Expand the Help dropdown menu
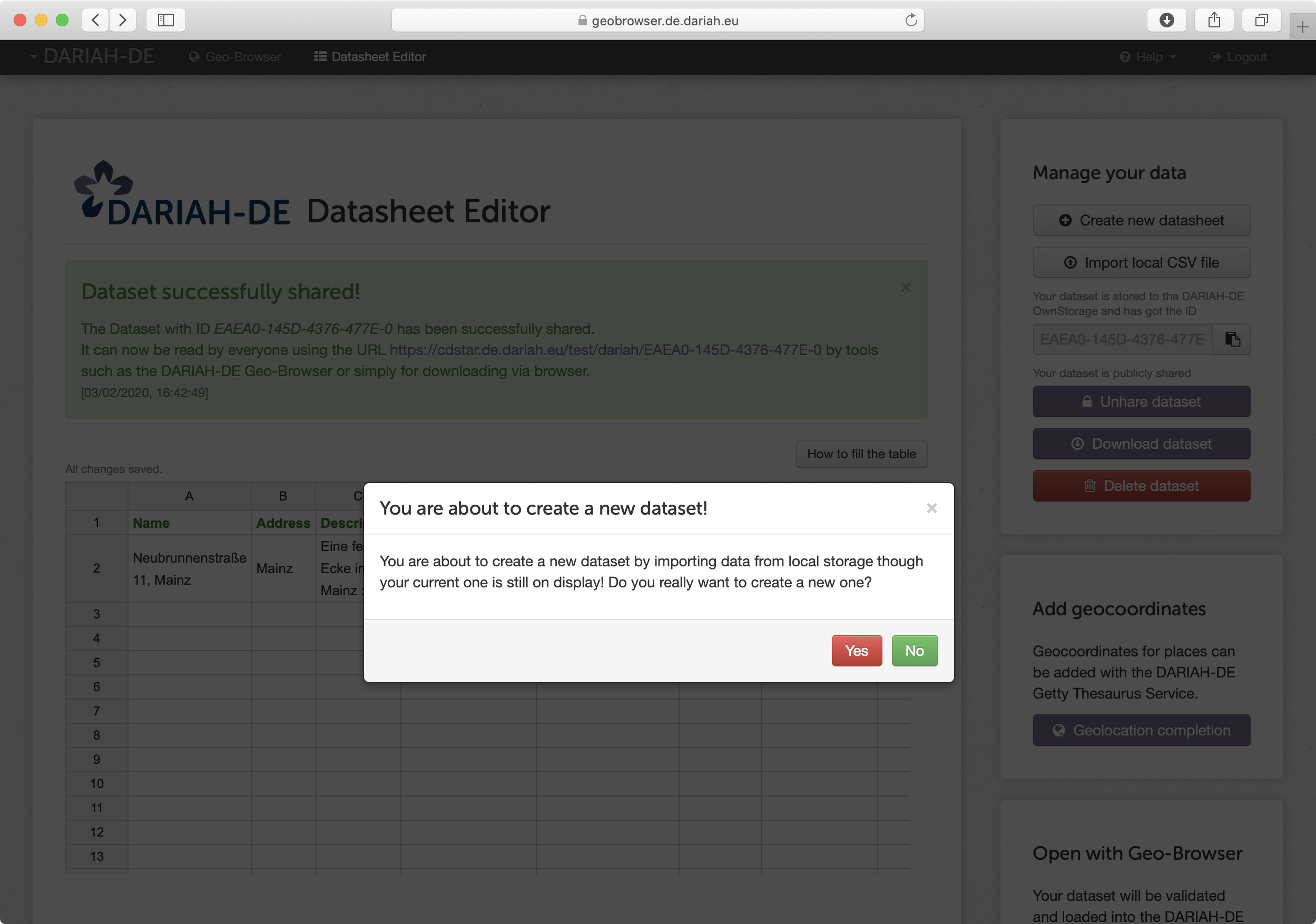This screenshot has height=924, width=1316. click(1148, 57)
